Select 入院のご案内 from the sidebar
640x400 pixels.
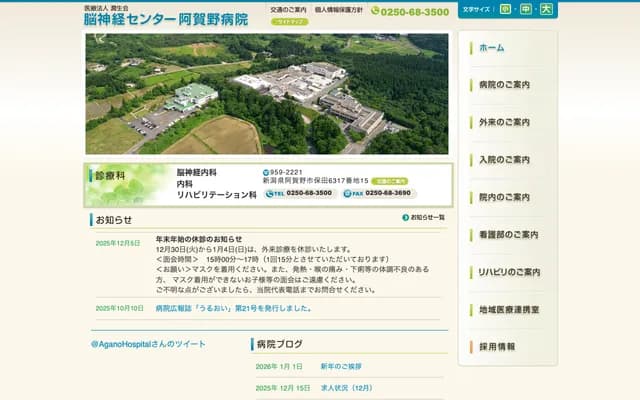pyautogui.click(x=508, y=160)
